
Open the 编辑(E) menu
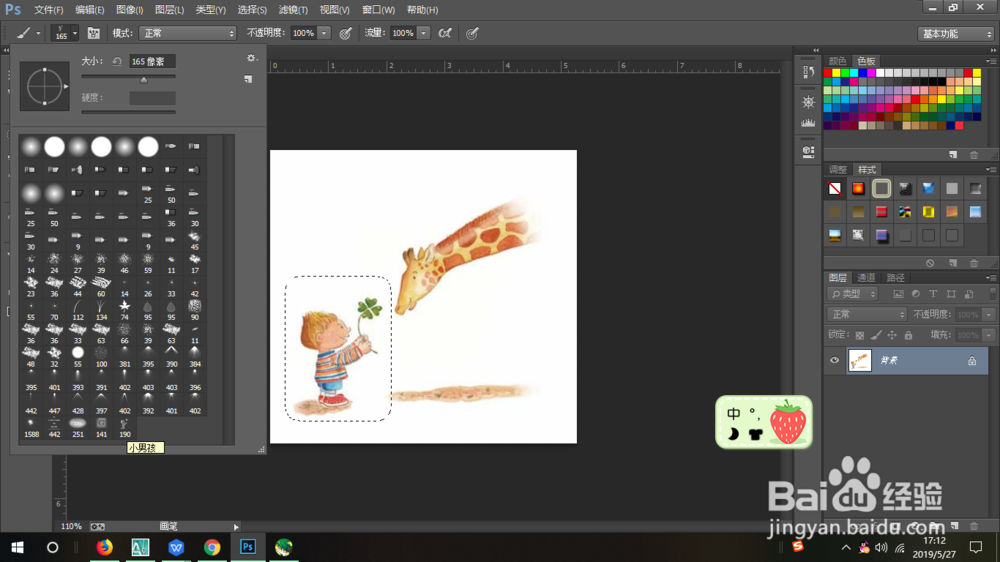tap(89, 10)
